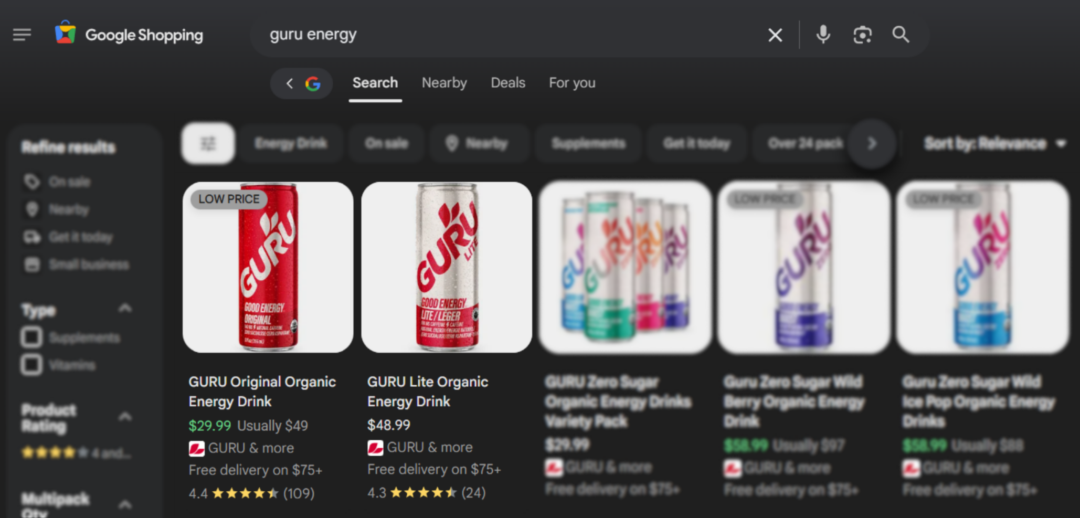Click the $29.99 price of GURU Original

[209, 426]
